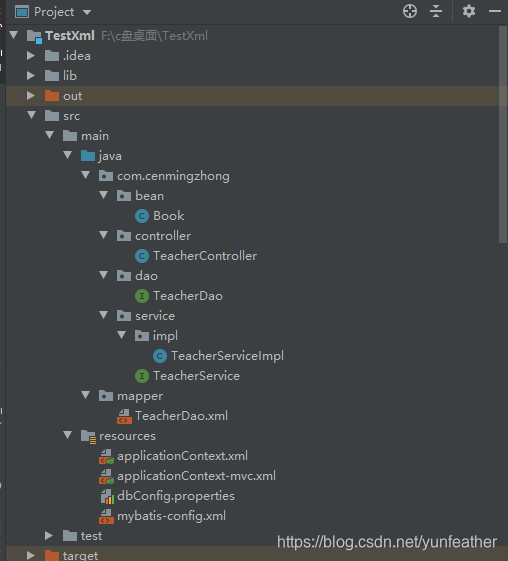This screenshot has height=561, width=508.
Task: Select the controller package label
Action: pyautogui.click(x=163, y=236)
